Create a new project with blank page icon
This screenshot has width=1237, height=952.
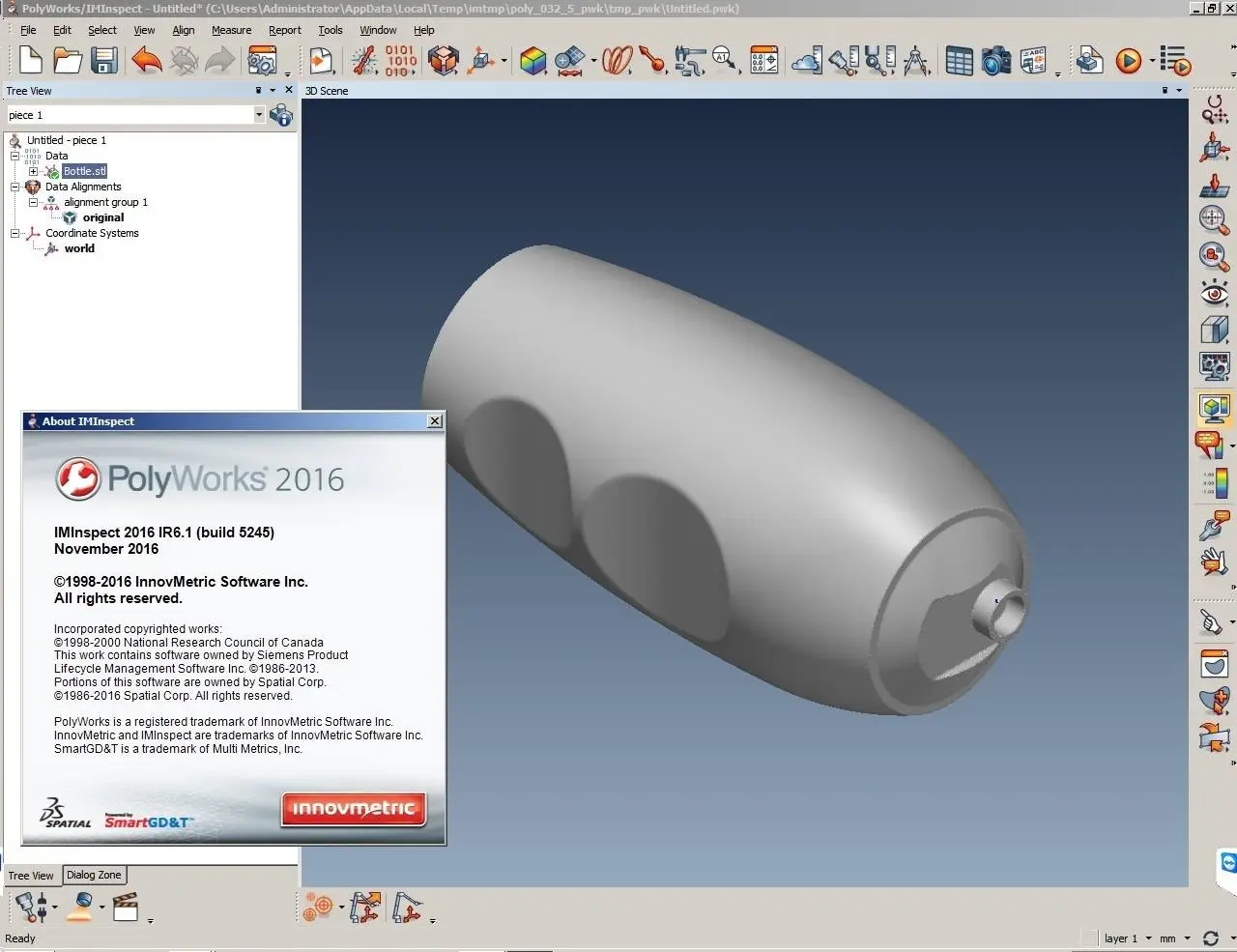tap(31, 60)
